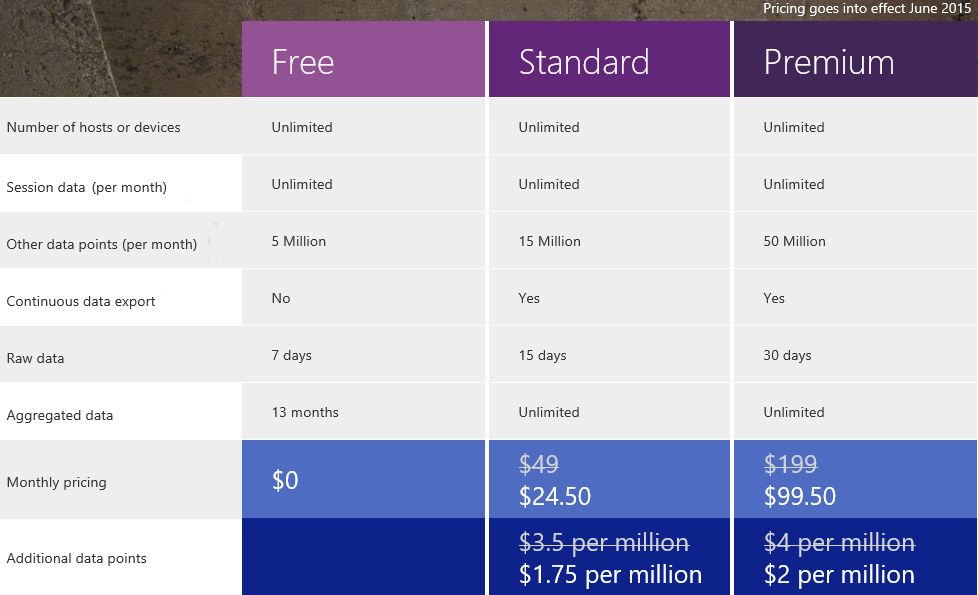Click the Number of hosts or devices label
The height and width of the screenshot is (595, 978).
pos(93,127)
